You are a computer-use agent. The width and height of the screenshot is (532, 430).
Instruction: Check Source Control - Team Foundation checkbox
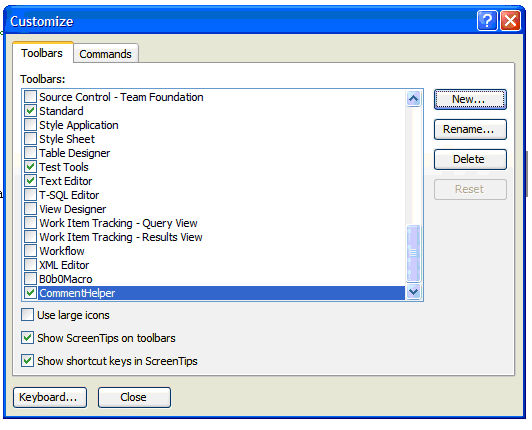tap(30, 97)
